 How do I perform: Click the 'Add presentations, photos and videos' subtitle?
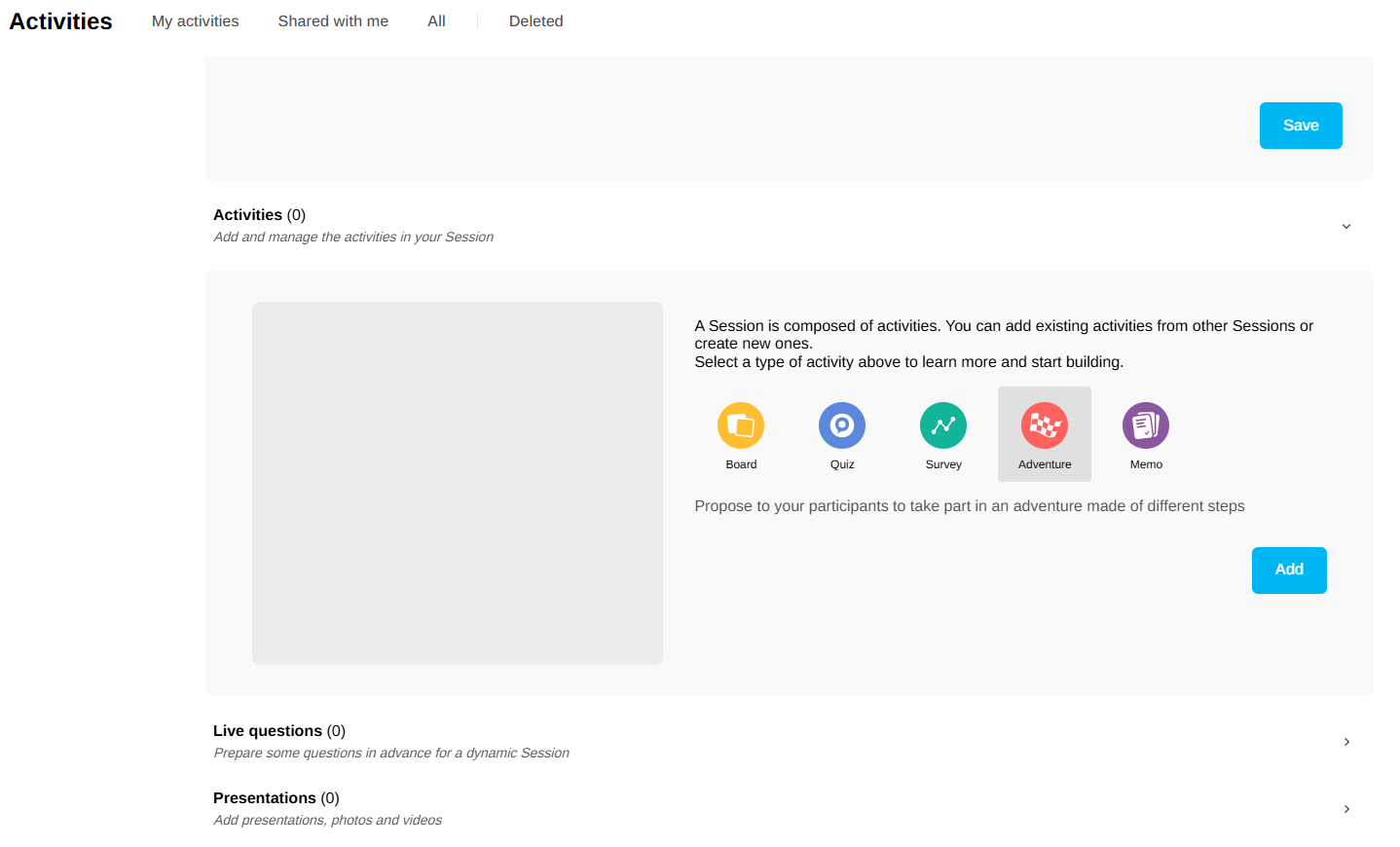click(327, 821)
